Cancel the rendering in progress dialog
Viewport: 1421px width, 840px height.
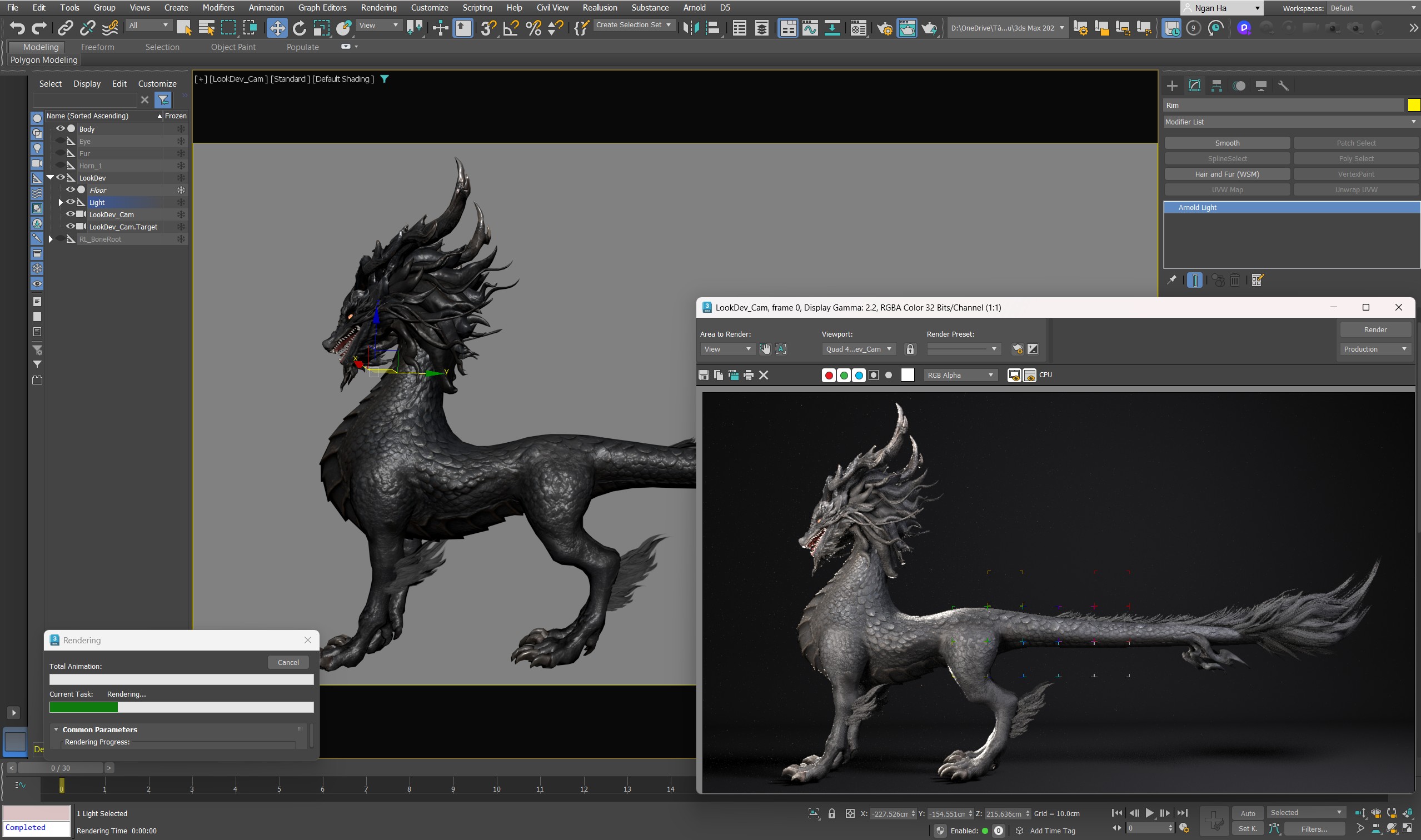(x=288, y=662)
